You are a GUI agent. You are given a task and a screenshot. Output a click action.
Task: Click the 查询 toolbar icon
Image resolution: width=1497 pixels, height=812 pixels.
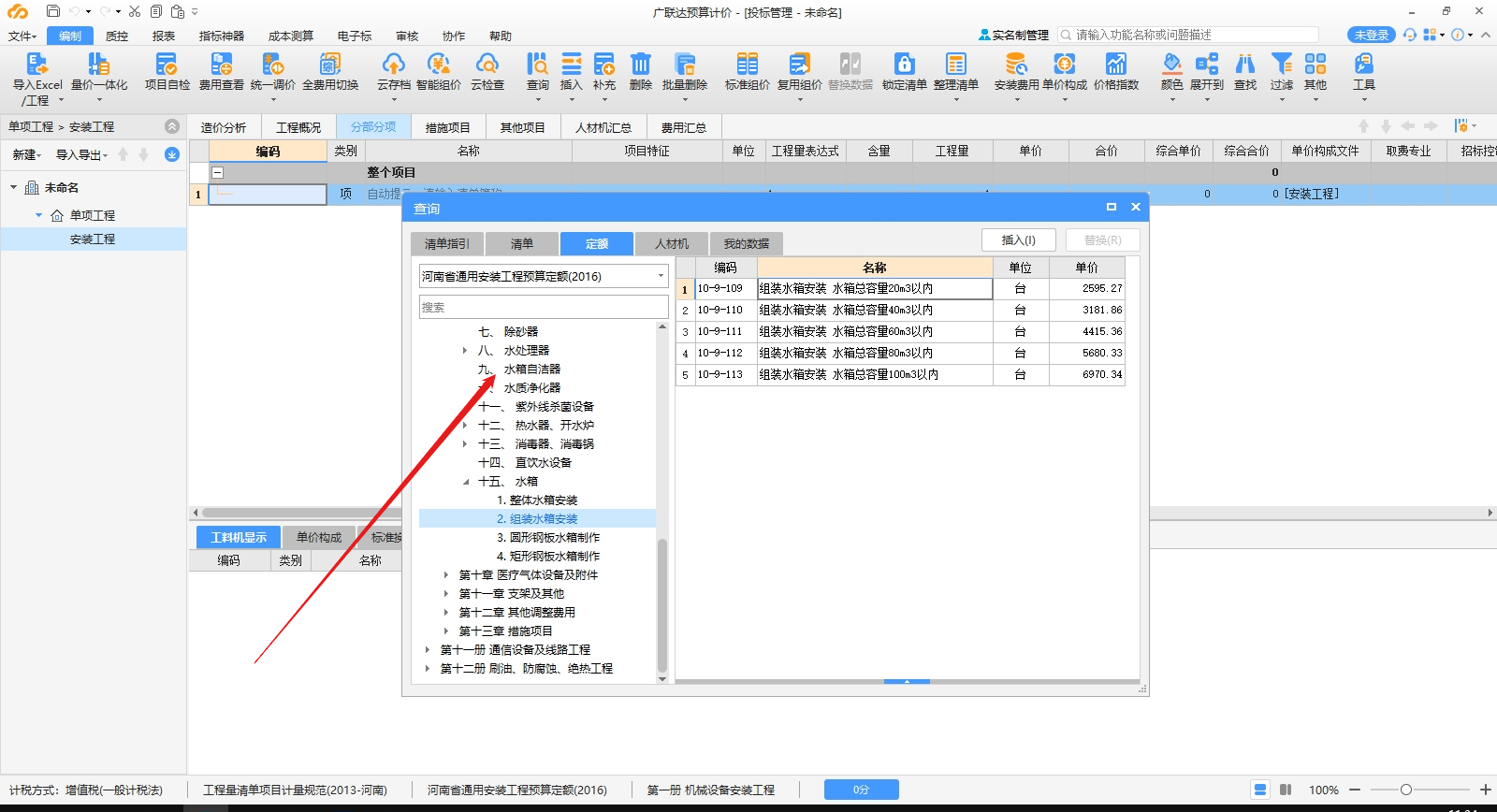538,72
